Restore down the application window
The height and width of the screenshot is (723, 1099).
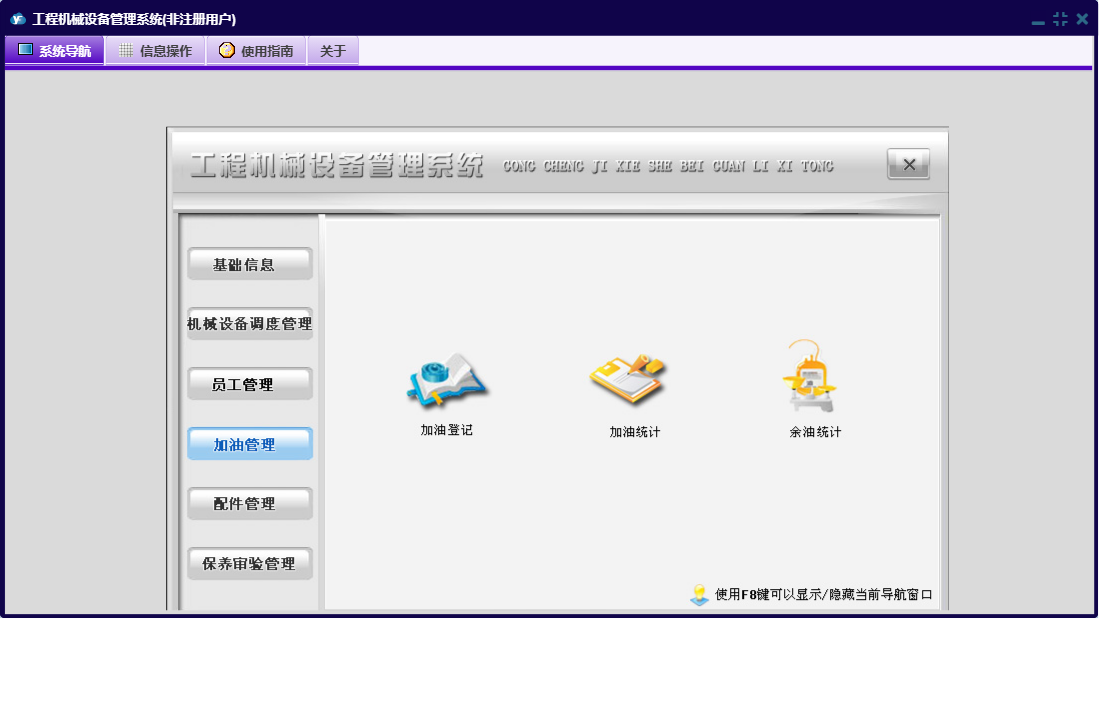coord(1060,19)
